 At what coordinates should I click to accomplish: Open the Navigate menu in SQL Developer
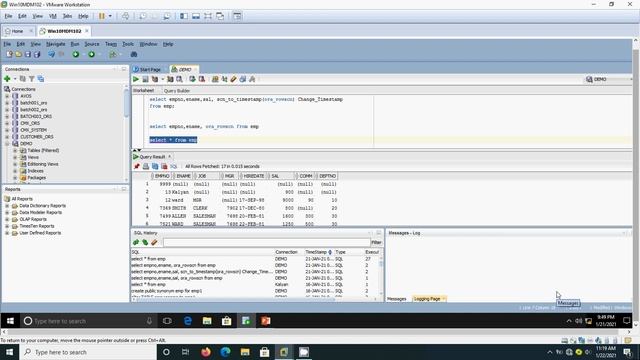pos(56,44)
